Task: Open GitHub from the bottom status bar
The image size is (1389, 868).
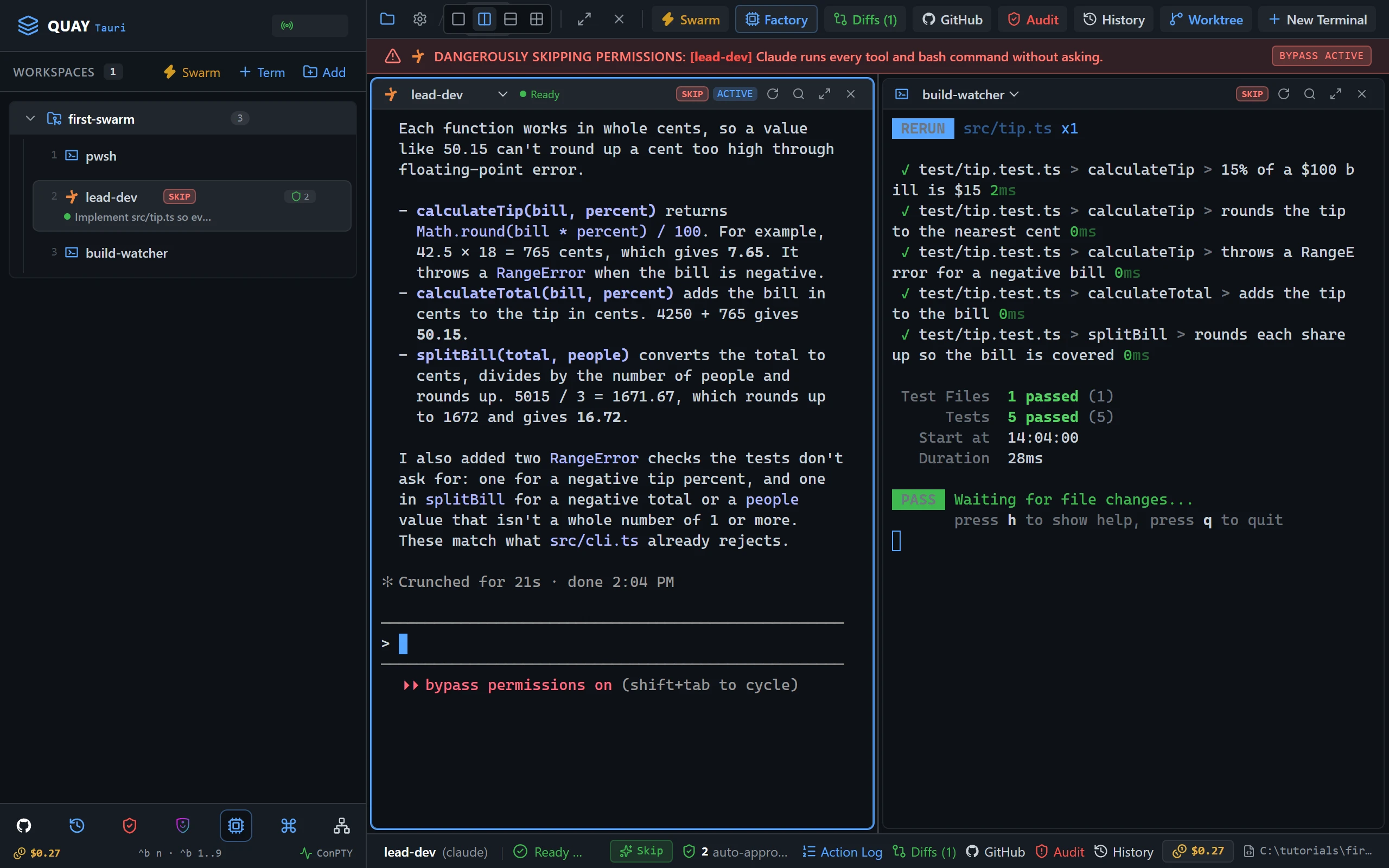Action: pyautogui.click(x=996, y=852)
